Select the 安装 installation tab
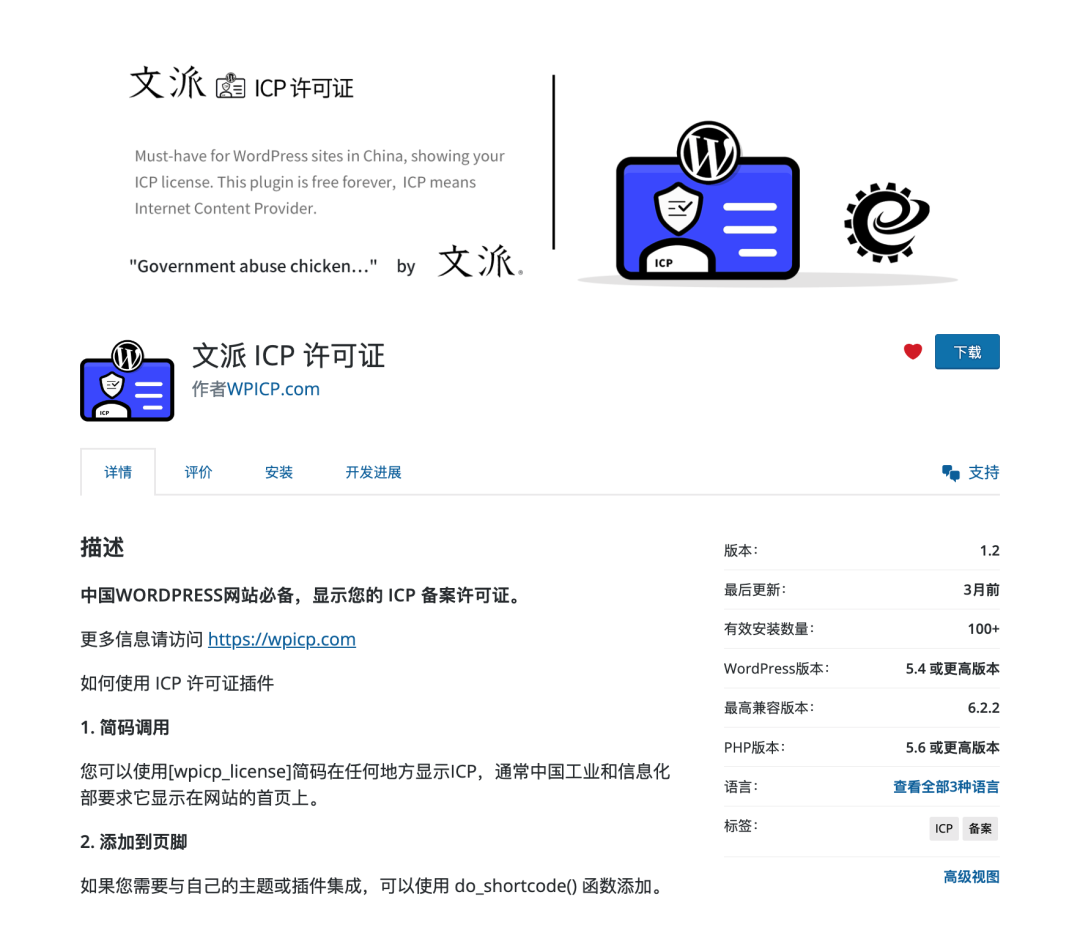The height and width of the screenshot is (930, 1080). coord(279,472)
